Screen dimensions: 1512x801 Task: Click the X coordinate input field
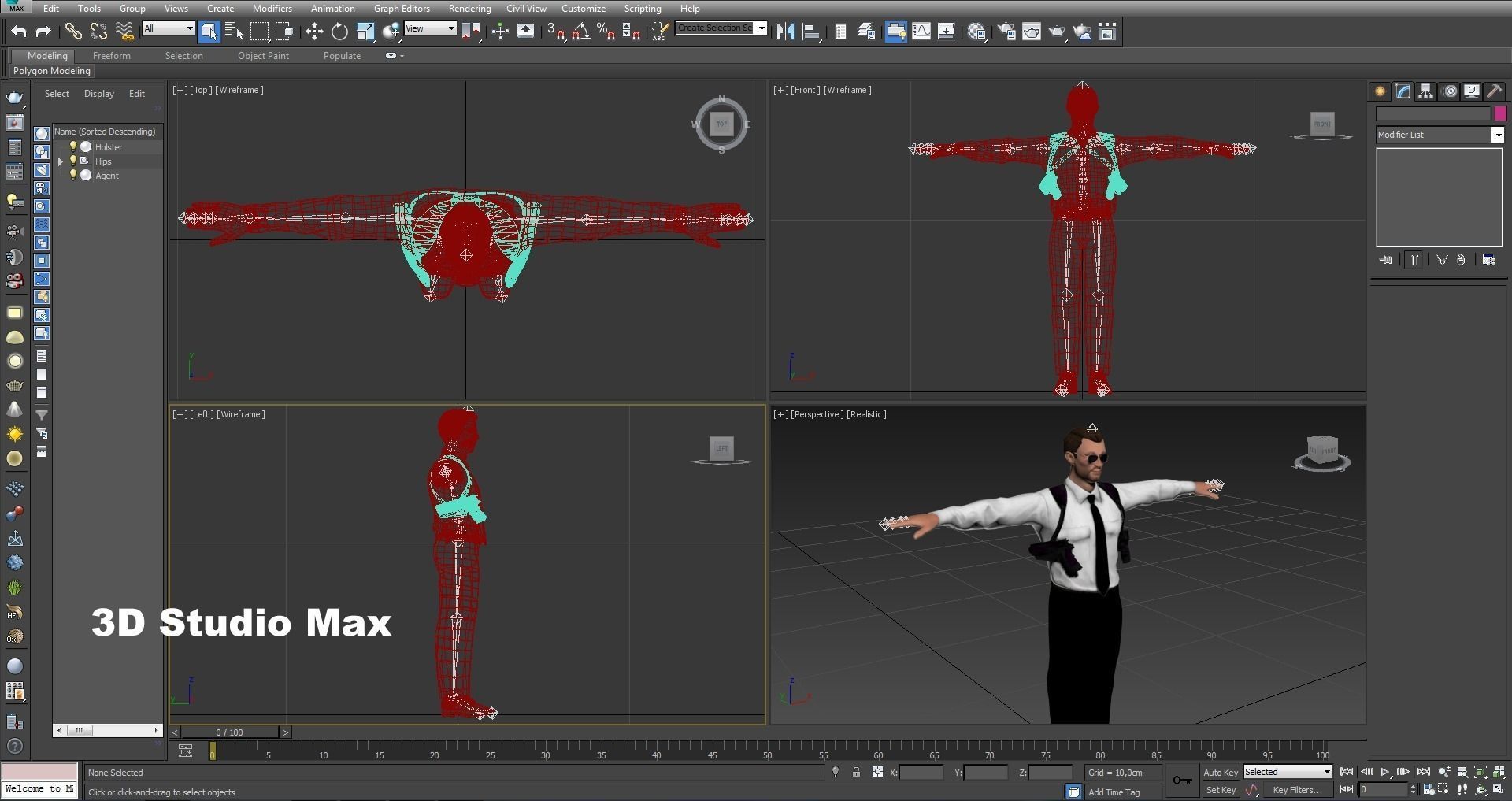coord(921,773)
